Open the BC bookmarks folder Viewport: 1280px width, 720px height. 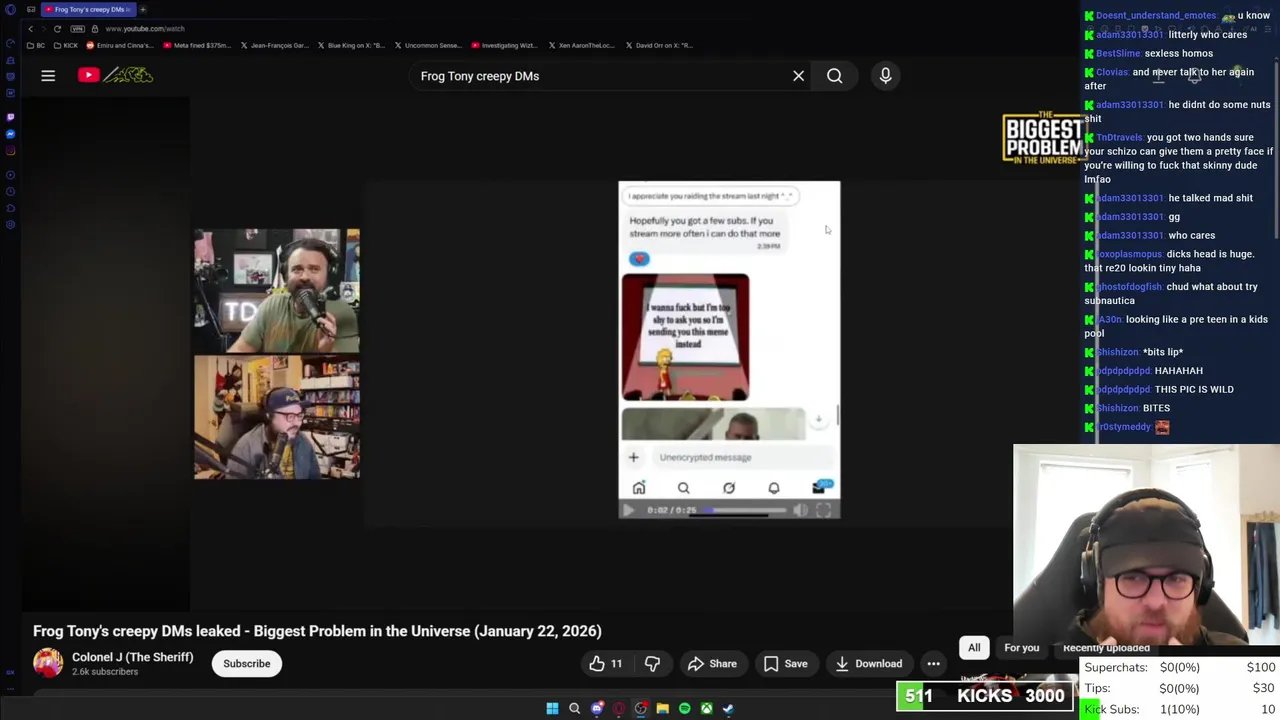coord(35,45)
